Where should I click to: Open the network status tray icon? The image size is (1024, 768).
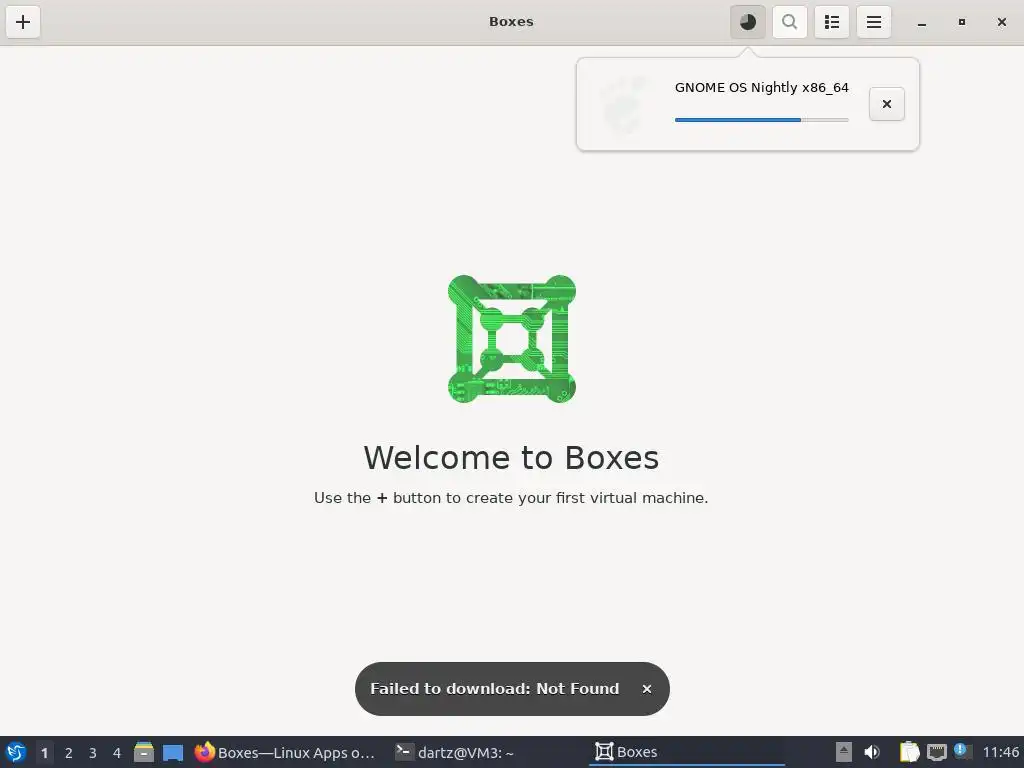pos(936,752)
